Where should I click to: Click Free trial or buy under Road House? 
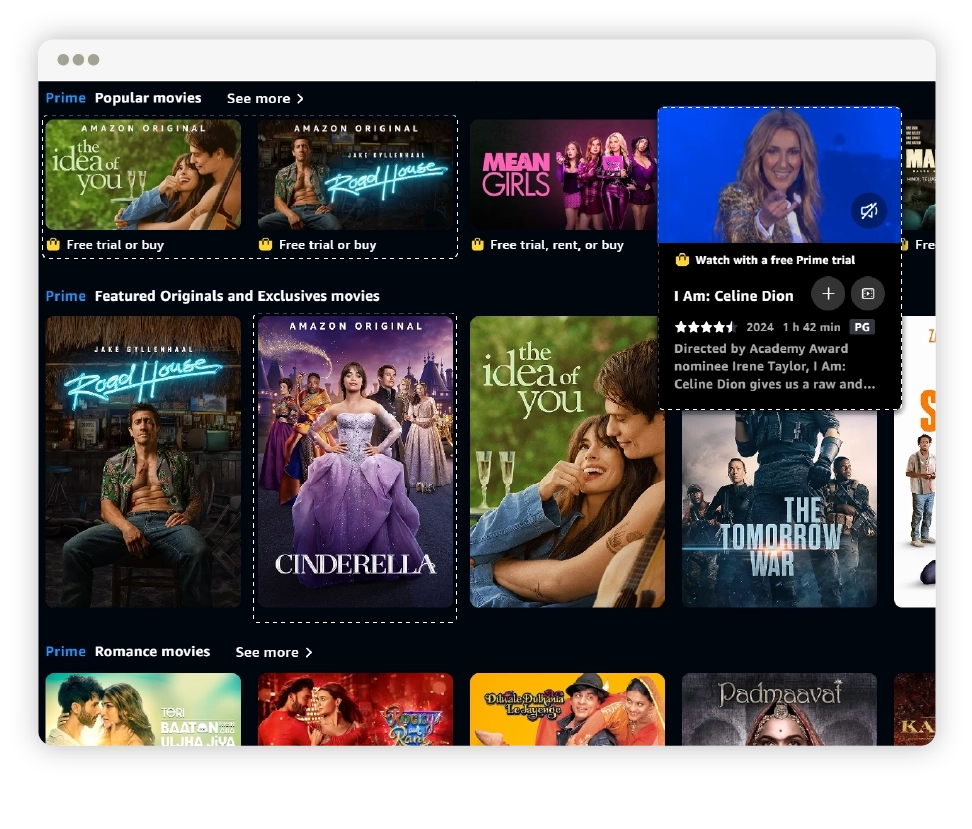click(327, 245)
